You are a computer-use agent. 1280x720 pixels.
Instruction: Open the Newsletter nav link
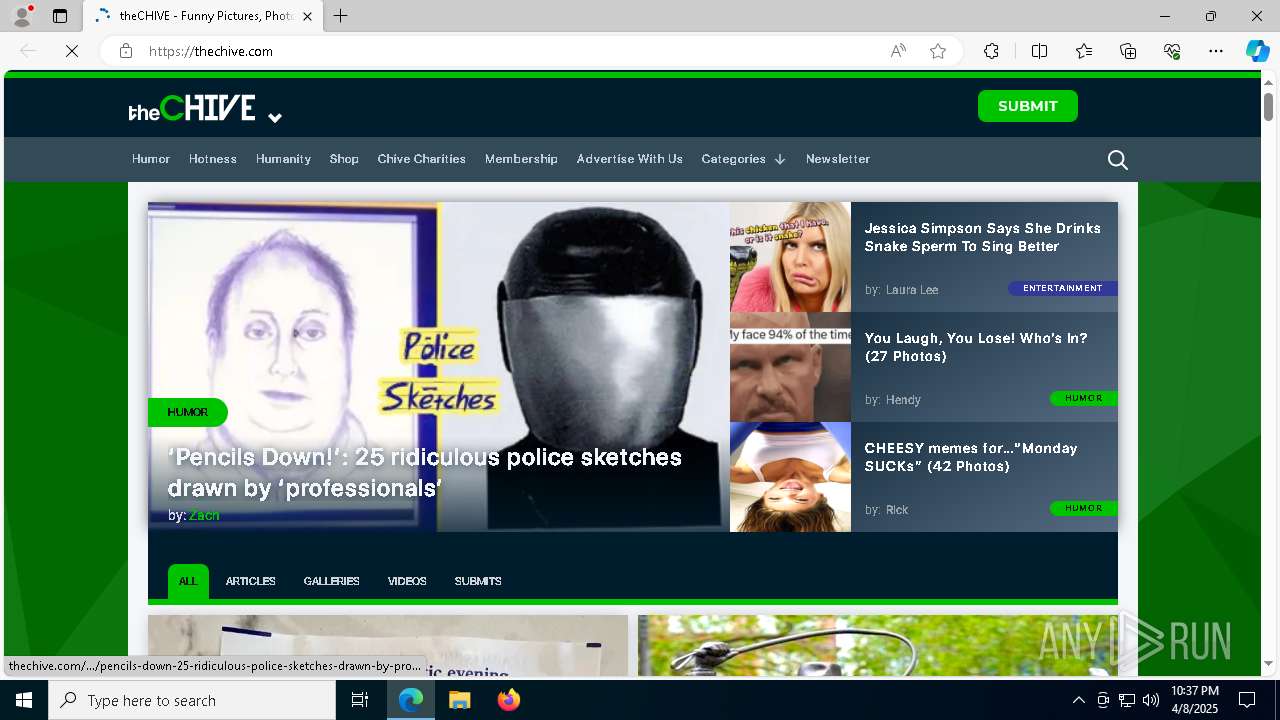(x=838, y=159)
